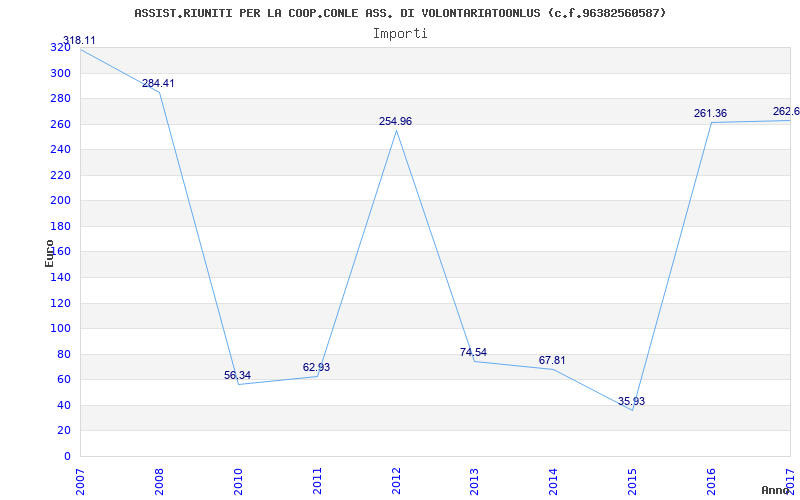The image size is (800, 500).
Task: Click the 200 y-axis tick label
Action: (x=60, y=201)
